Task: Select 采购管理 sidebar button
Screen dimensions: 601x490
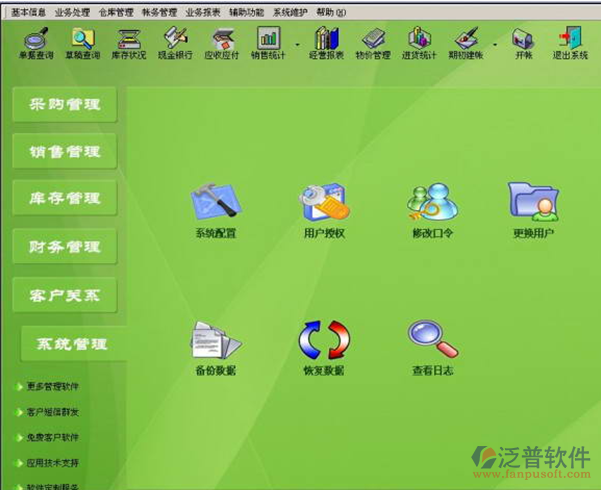Action: (x=65, y=104)
